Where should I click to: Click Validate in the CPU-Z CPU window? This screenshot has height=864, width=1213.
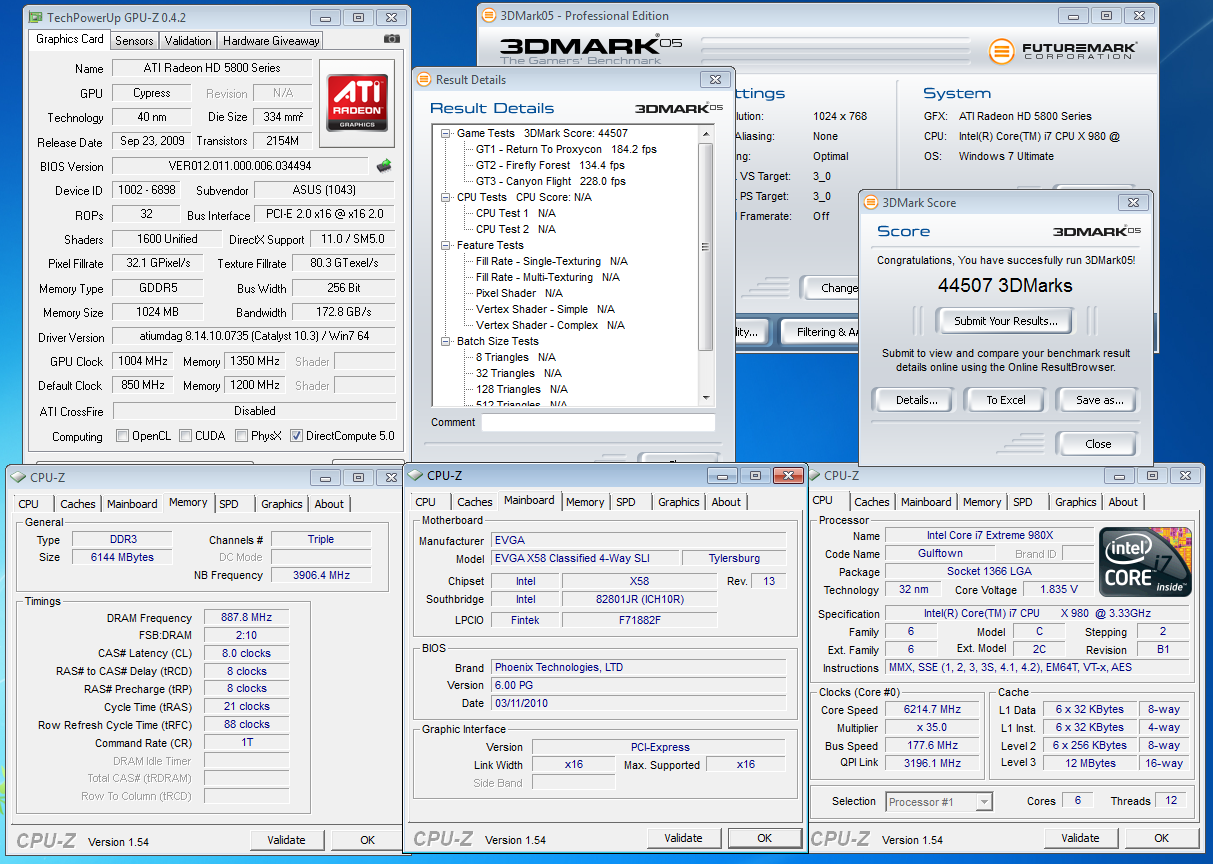(1080, 838)
